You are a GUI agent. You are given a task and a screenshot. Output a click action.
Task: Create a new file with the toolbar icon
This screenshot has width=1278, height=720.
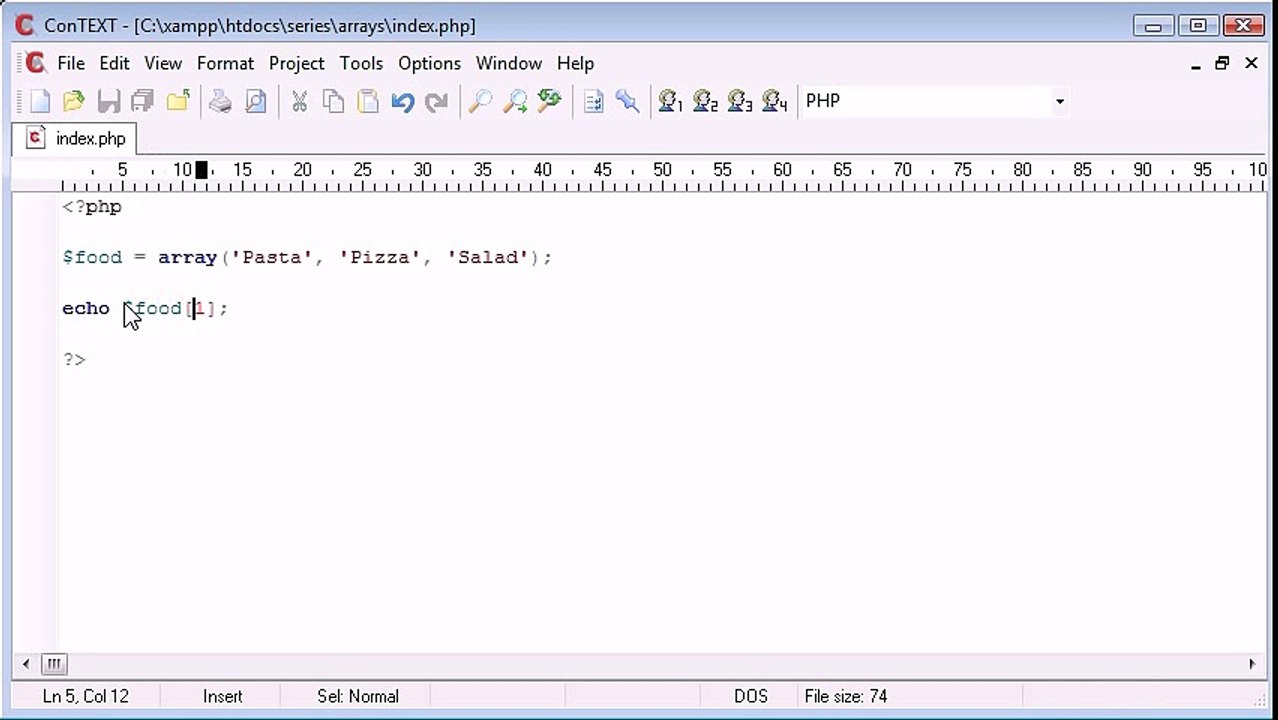40,101
